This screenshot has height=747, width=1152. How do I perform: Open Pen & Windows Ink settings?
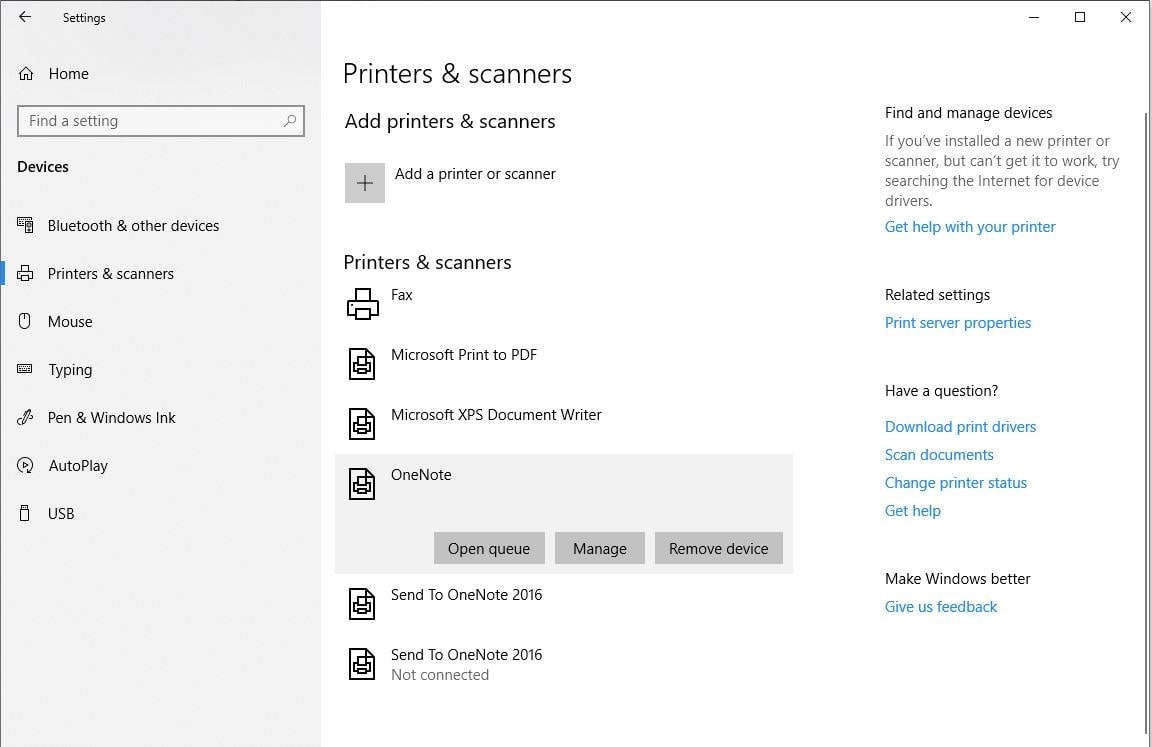click(x=111, y=417)
